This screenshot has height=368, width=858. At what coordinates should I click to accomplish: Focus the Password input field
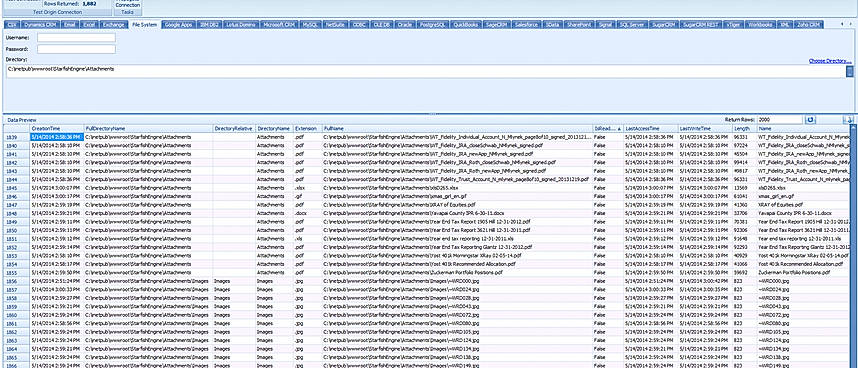point(77,49)
